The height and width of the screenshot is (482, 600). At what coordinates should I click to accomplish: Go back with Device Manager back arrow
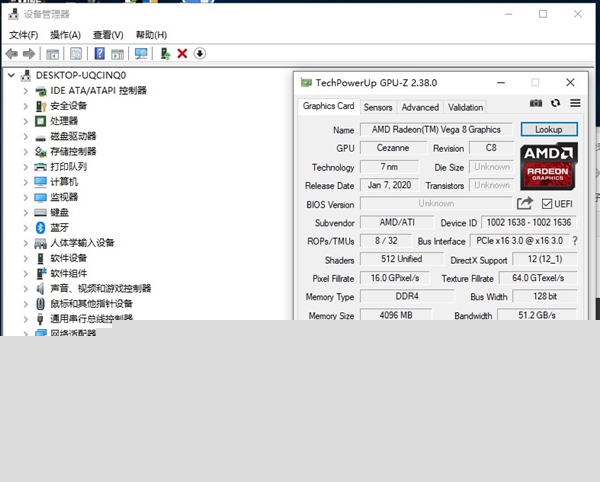12,54
